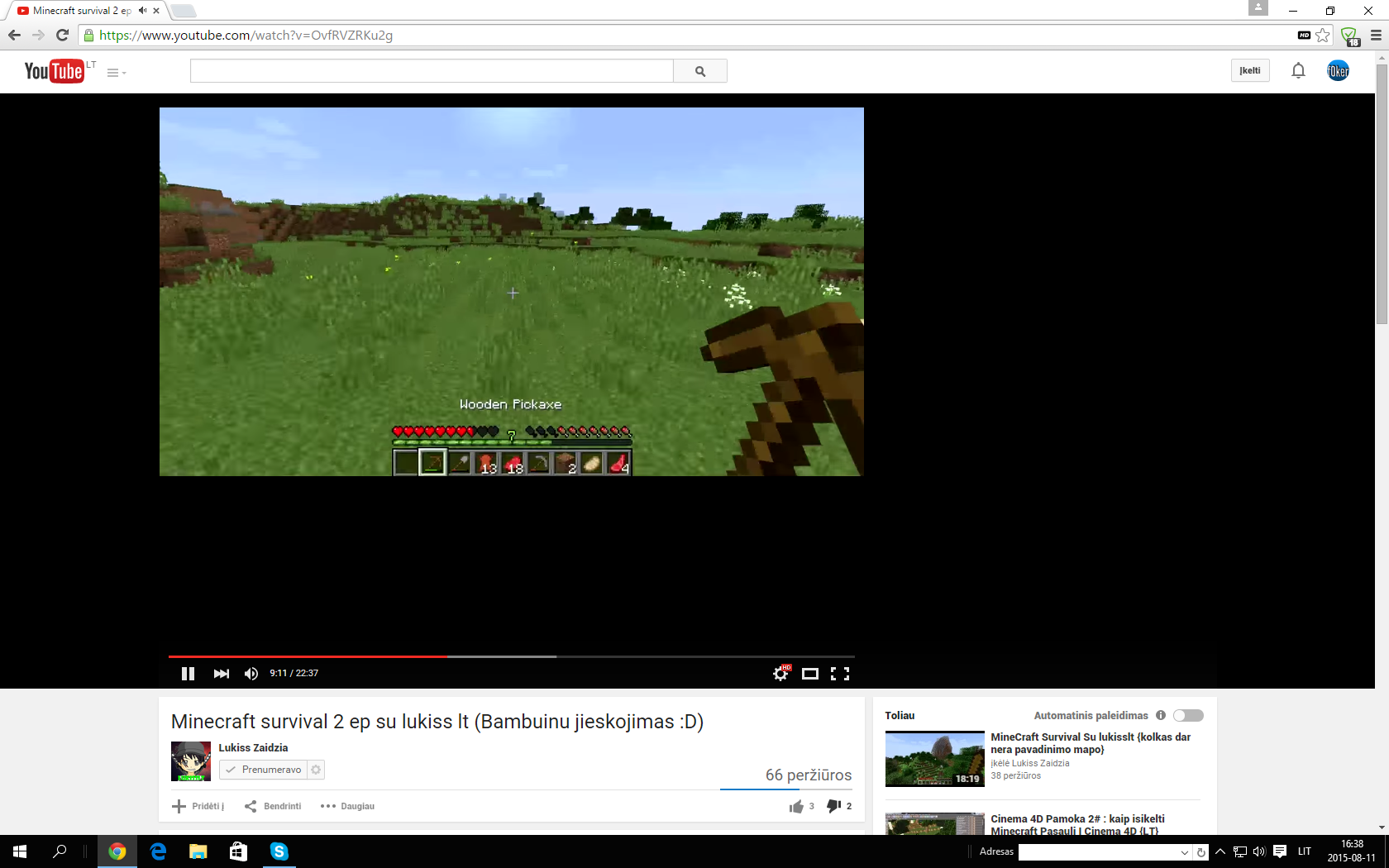This screenshot has height=868, width=1389.
Task: Click page vertical scrollbar thumb
Action: [1382, 193]
